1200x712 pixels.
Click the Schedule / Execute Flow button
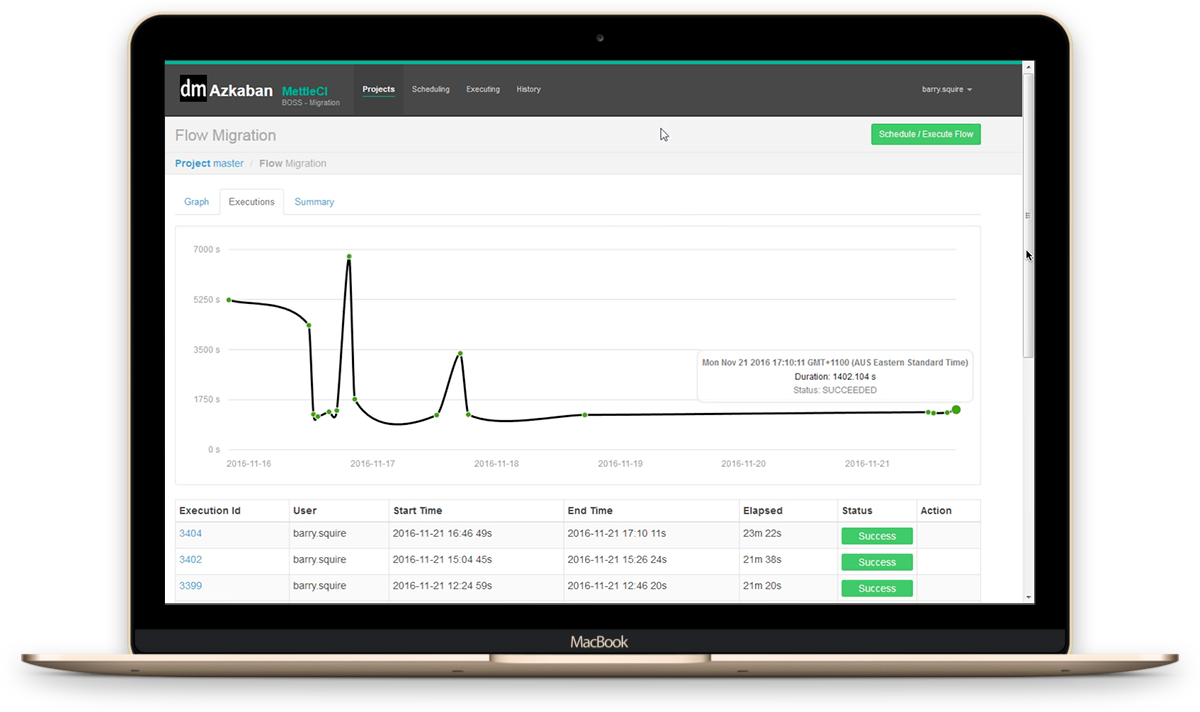point(926,134)
